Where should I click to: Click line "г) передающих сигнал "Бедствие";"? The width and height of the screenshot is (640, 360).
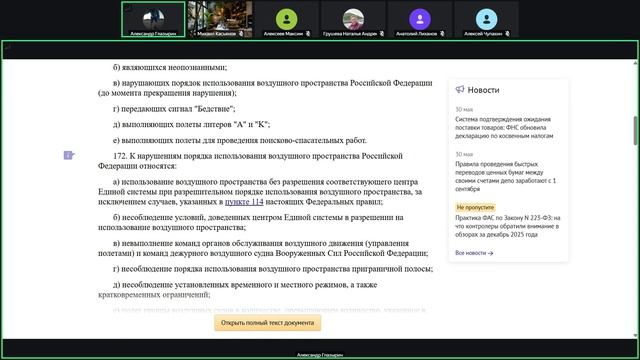(174, 109)
